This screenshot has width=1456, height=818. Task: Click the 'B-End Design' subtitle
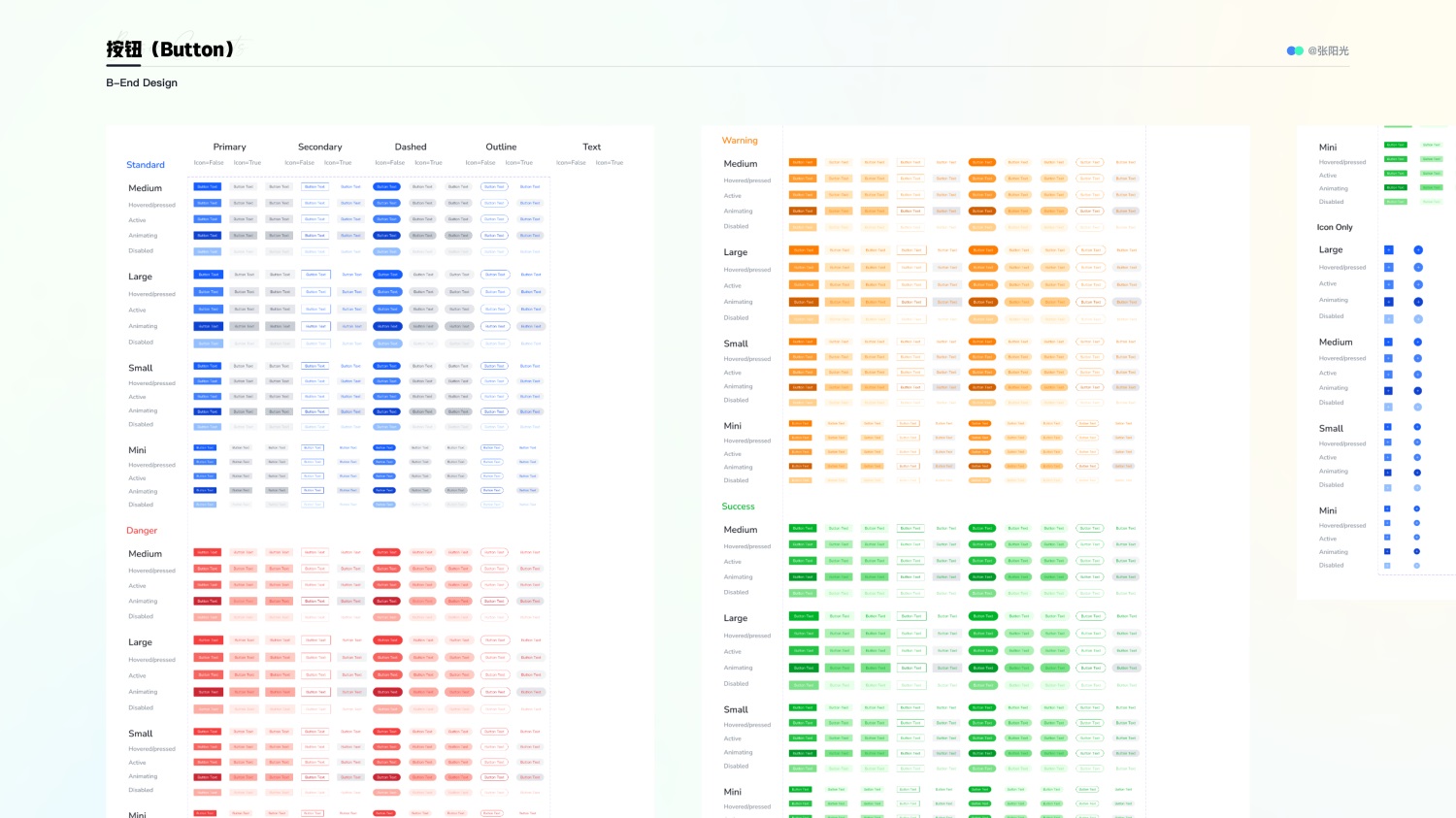pyautogui.click(x=142, y=82)
